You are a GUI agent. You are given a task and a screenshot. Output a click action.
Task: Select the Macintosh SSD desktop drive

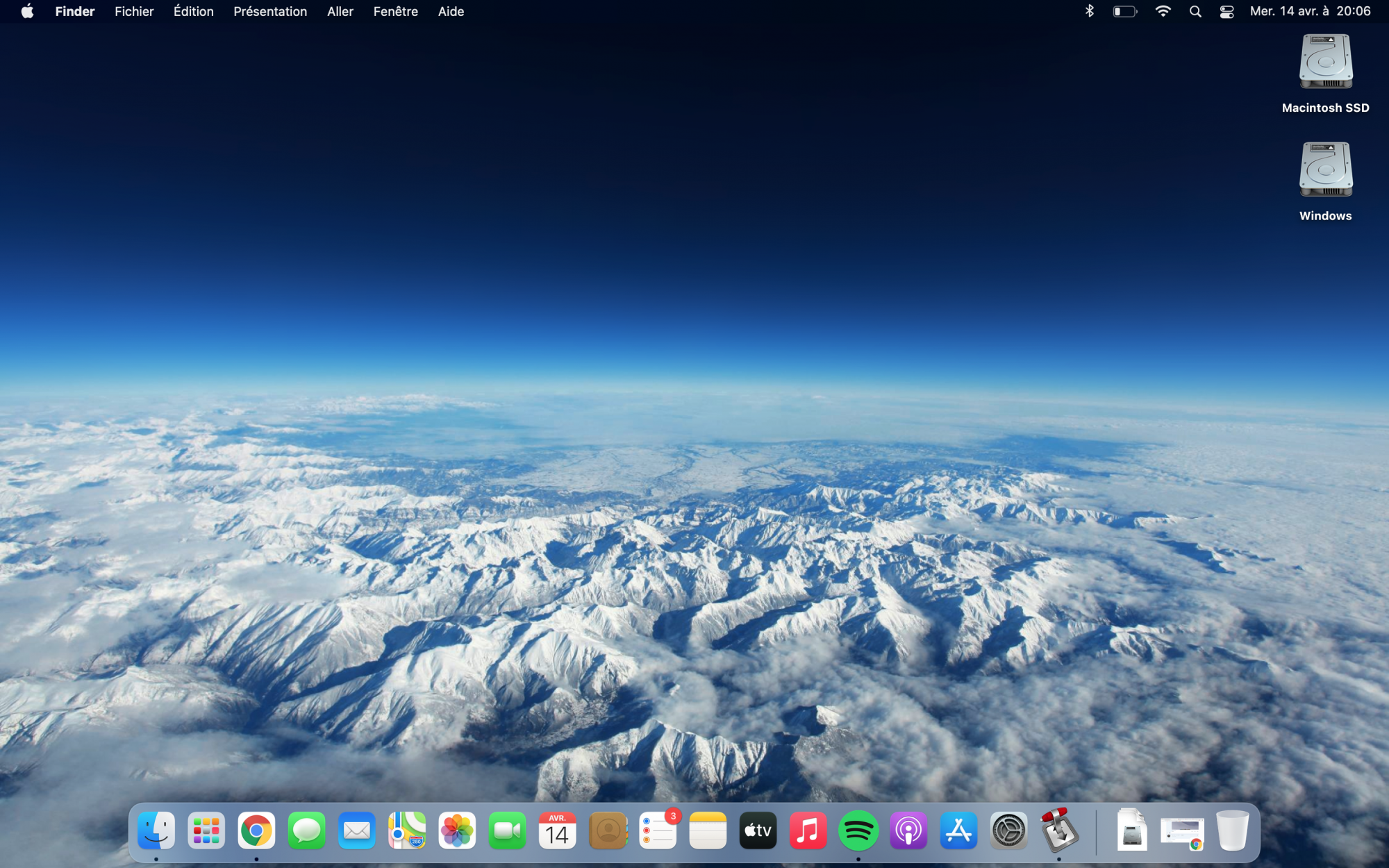point(1325,62)
